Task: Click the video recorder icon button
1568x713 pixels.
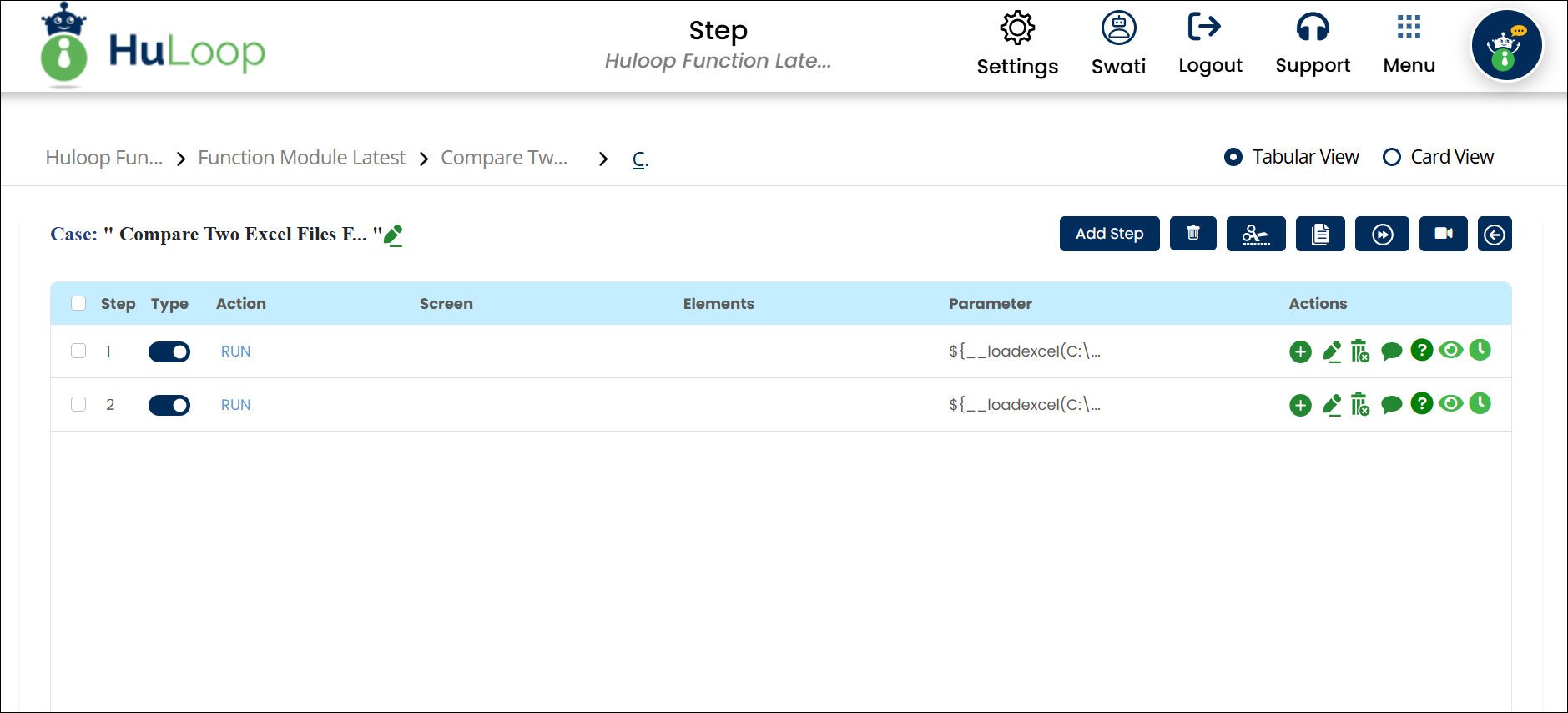Action: point(1443,234)
